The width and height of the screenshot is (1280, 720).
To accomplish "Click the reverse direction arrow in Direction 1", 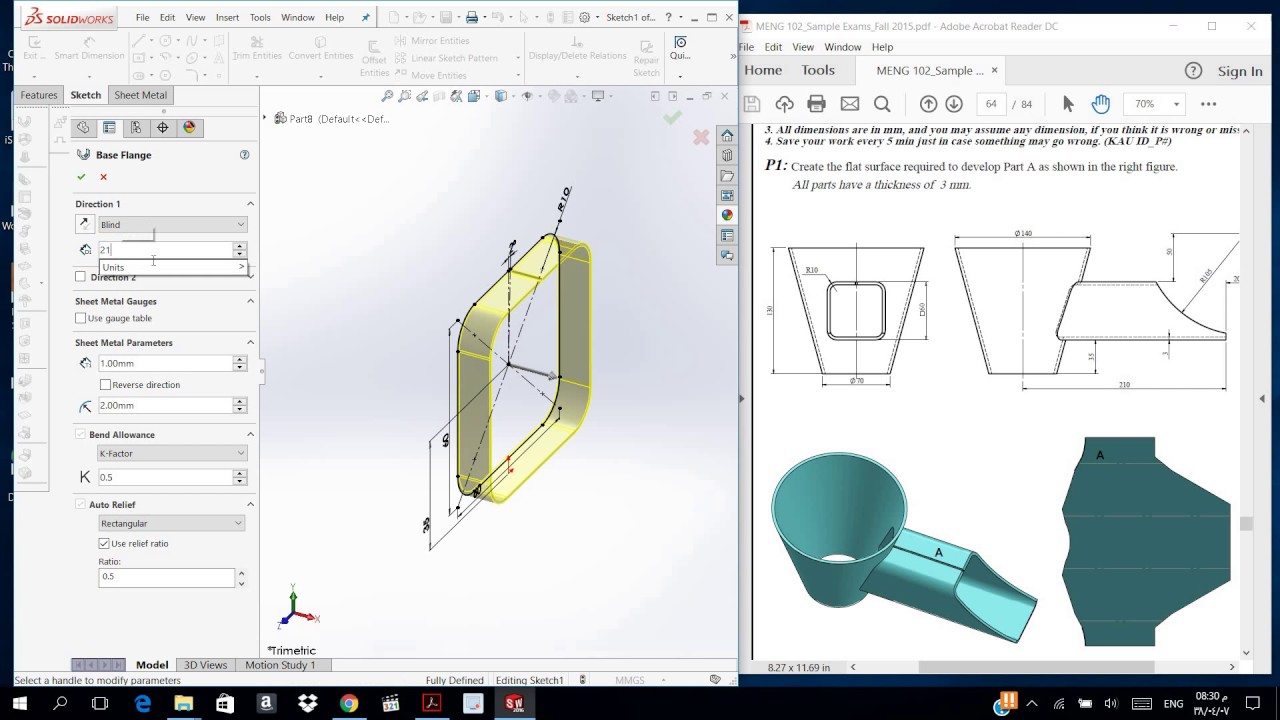I will click(x=84, y=224).
